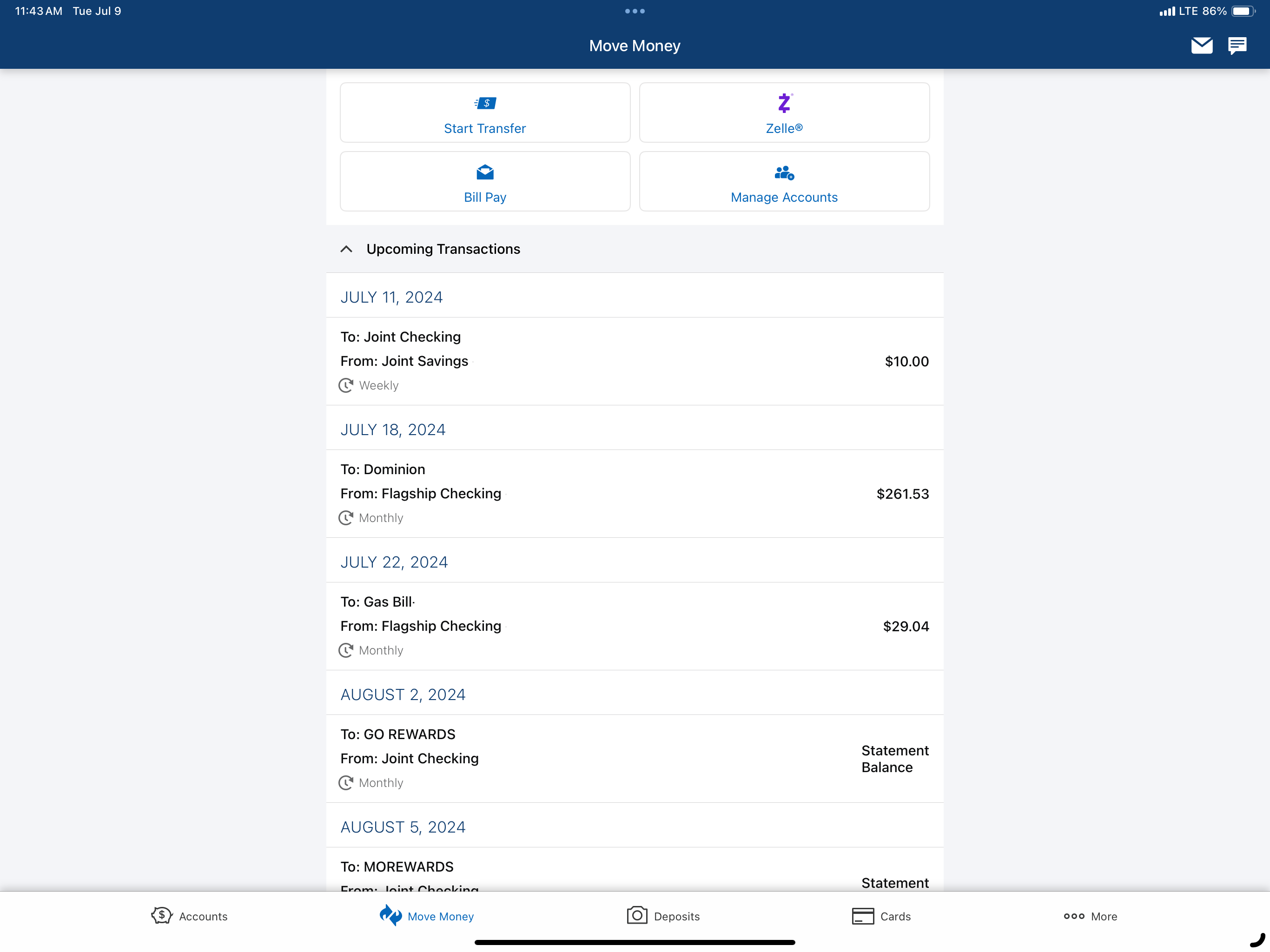Tap the Manage Accounts people icon
1270x952 pixels.
point(784,172)
